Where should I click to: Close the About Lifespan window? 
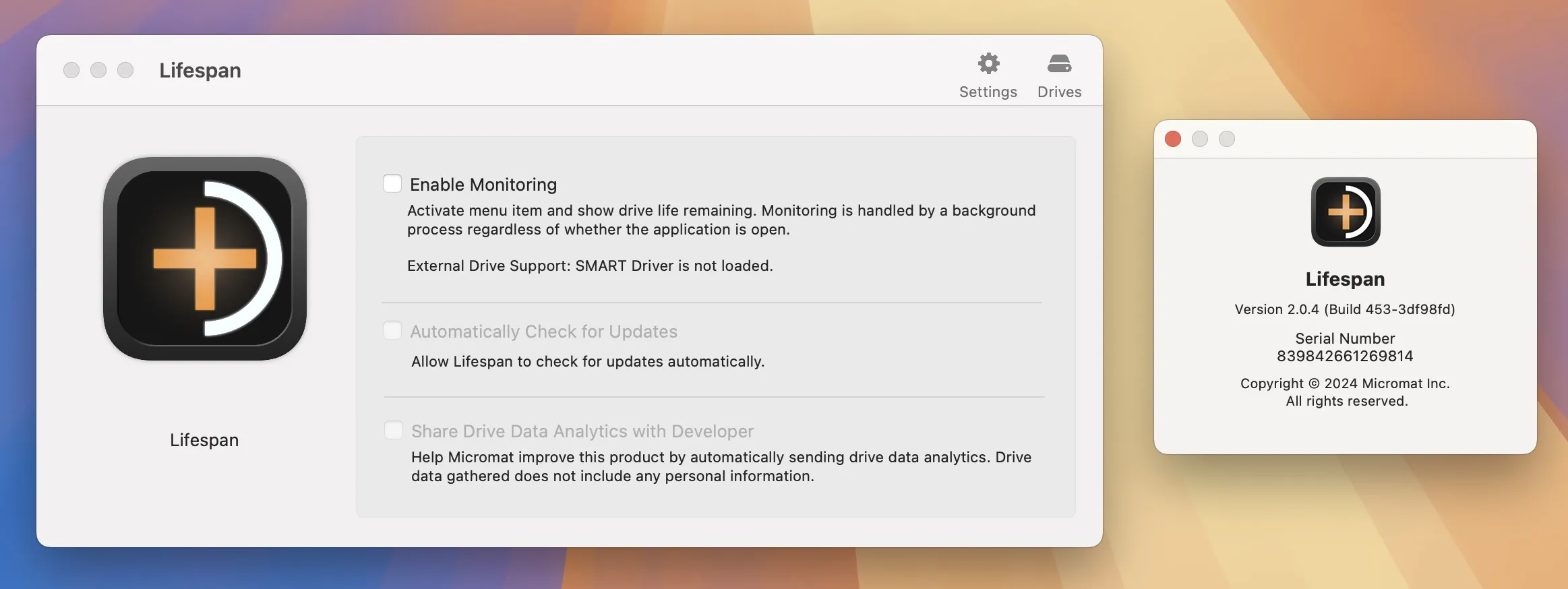pyautogui.click(x=1173, y=139)
